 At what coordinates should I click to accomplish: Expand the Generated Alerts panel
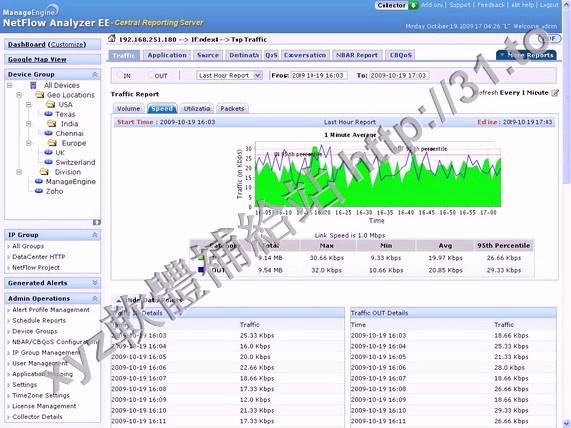coord(95,283)
